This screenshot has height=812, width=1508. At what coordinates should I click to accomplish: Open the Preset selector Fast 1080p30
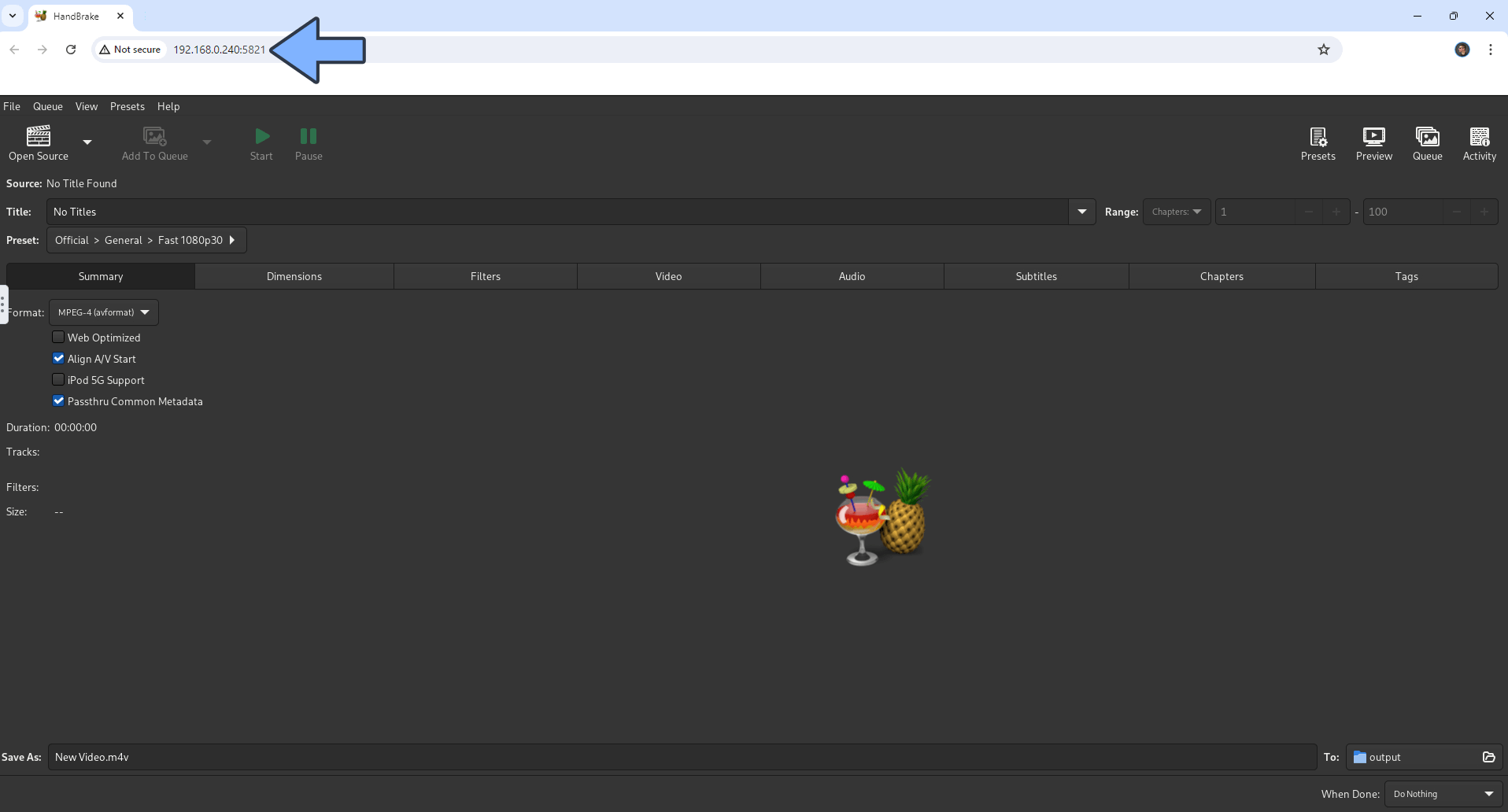point(146,240)
